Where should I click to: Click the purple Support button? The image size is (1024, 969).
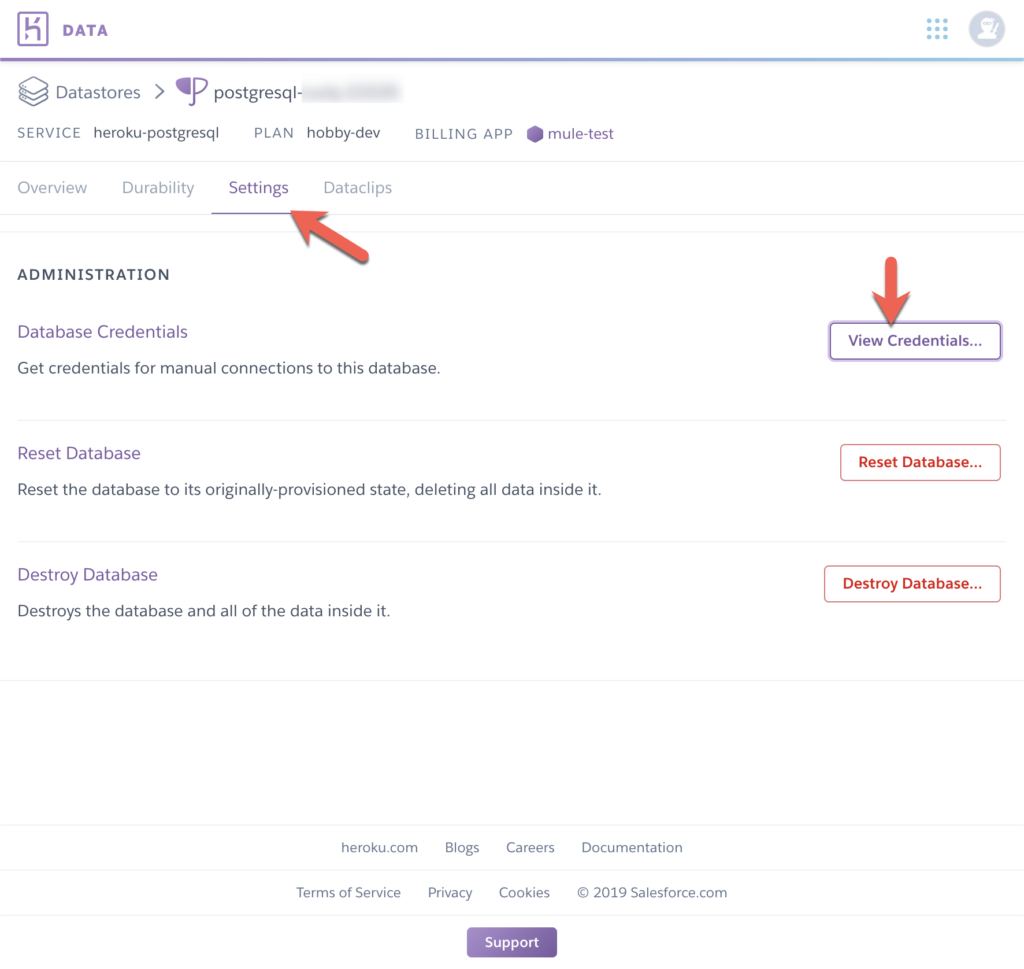(x=511, y=942)
